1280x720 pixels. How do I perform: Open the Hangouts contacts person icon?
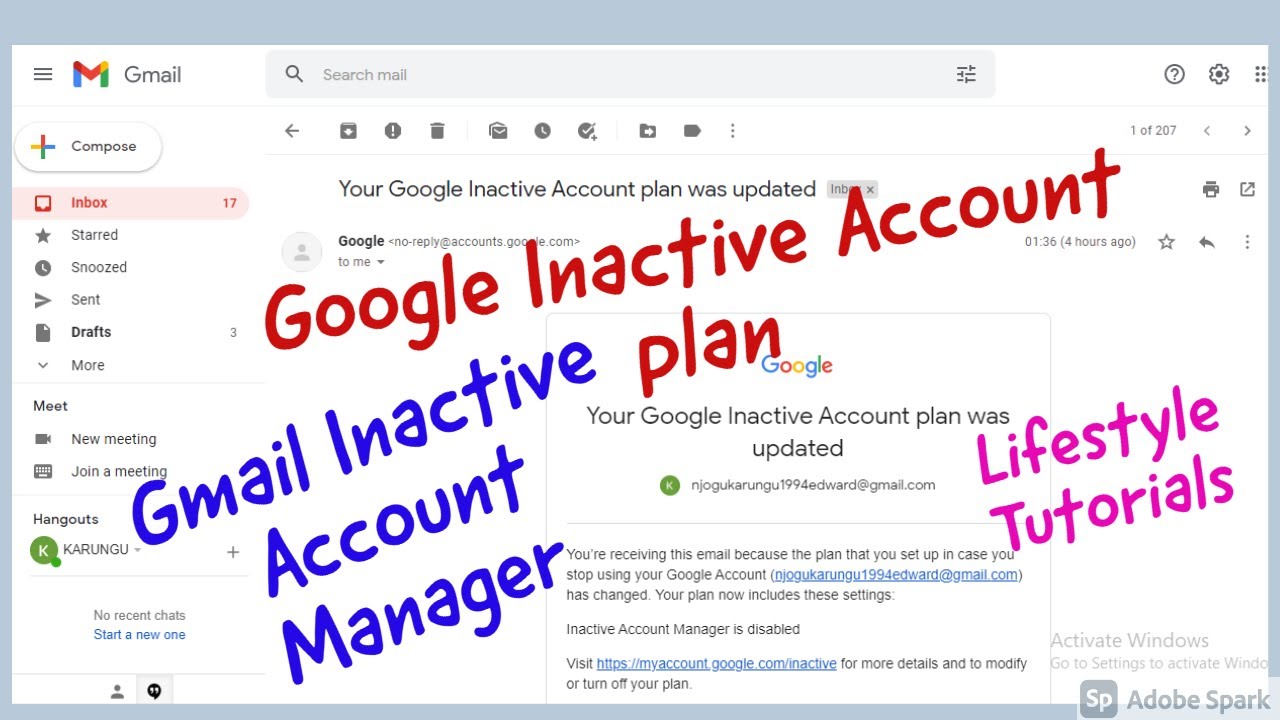pos(117,690)
